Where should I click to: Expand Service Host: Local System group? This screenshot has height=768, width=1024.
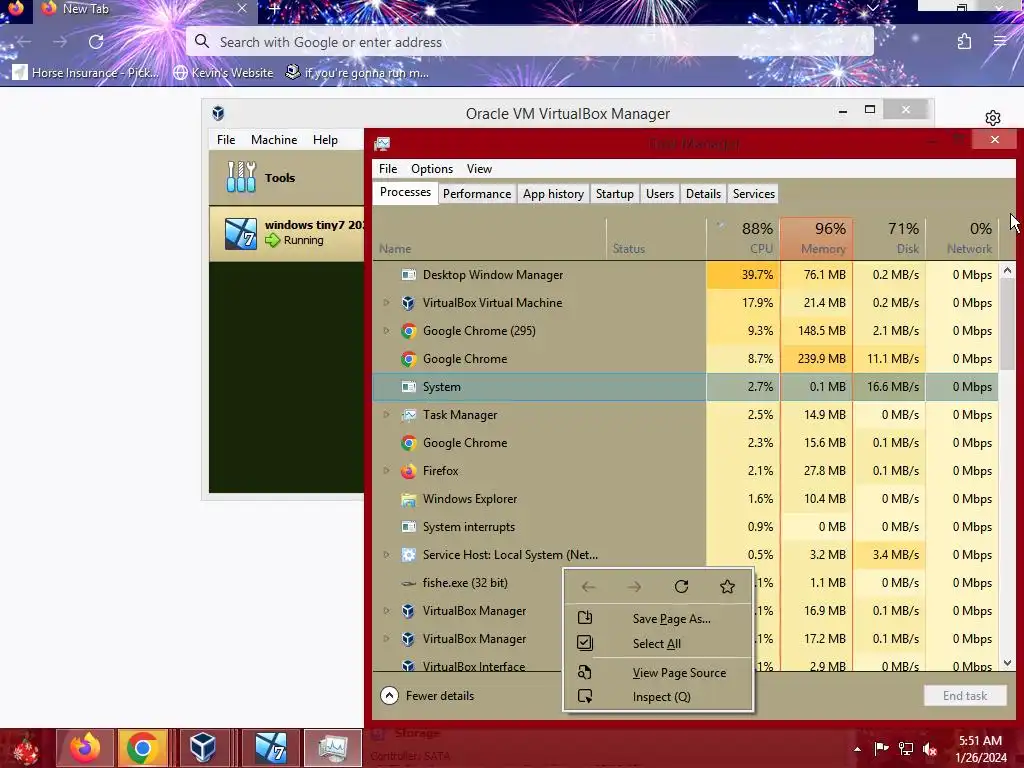click(386, 555)
